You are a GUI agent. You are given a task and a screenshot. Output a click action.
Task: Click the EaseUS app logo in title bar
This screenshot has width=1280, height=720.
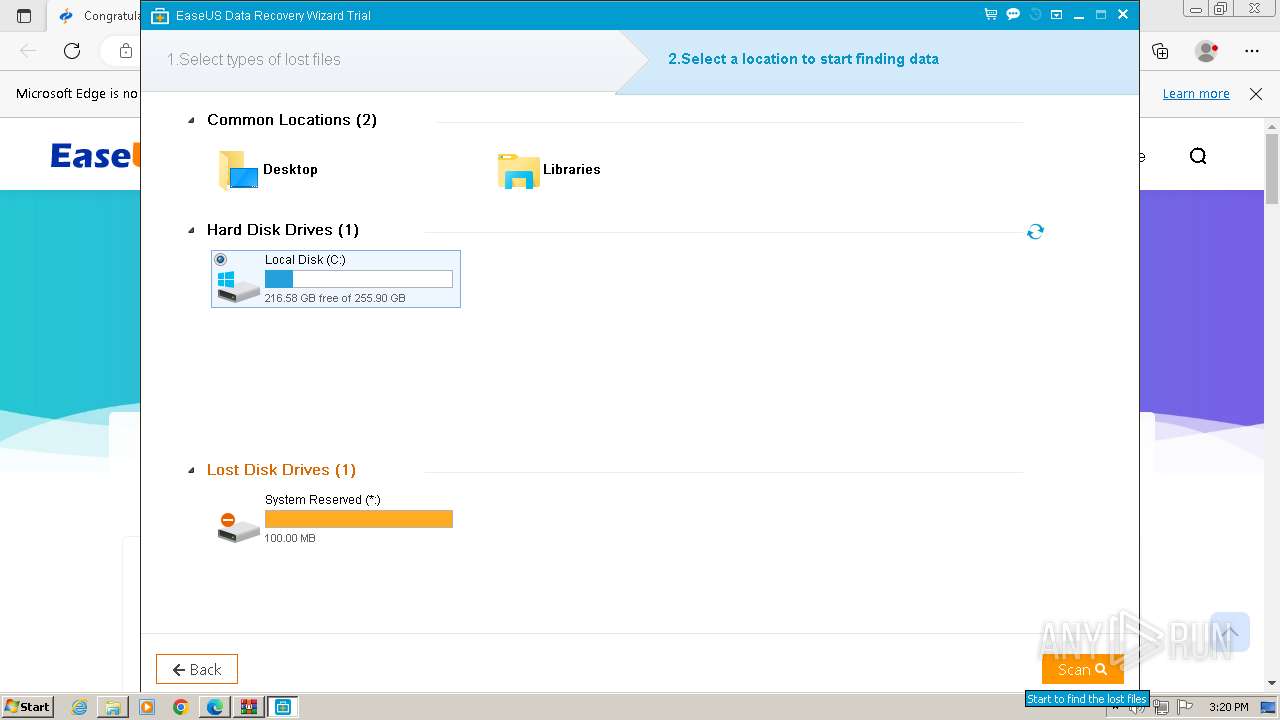159,15
